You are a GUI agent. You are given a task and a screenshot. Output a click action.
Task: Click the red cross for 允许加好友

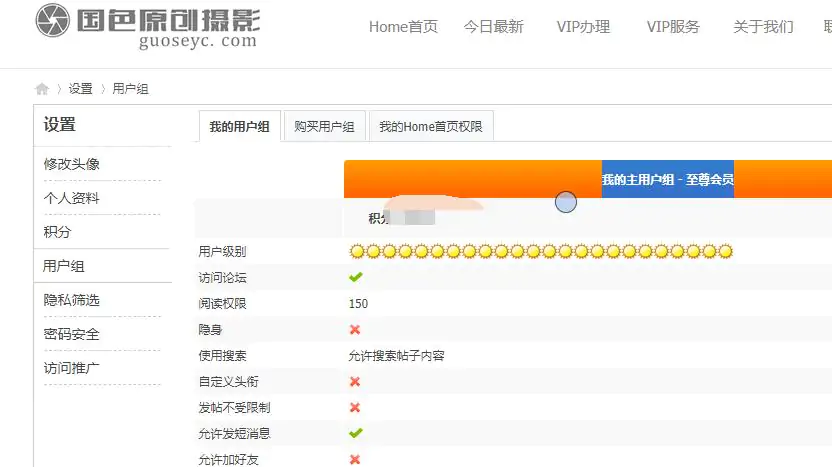[x=355, y=460]
